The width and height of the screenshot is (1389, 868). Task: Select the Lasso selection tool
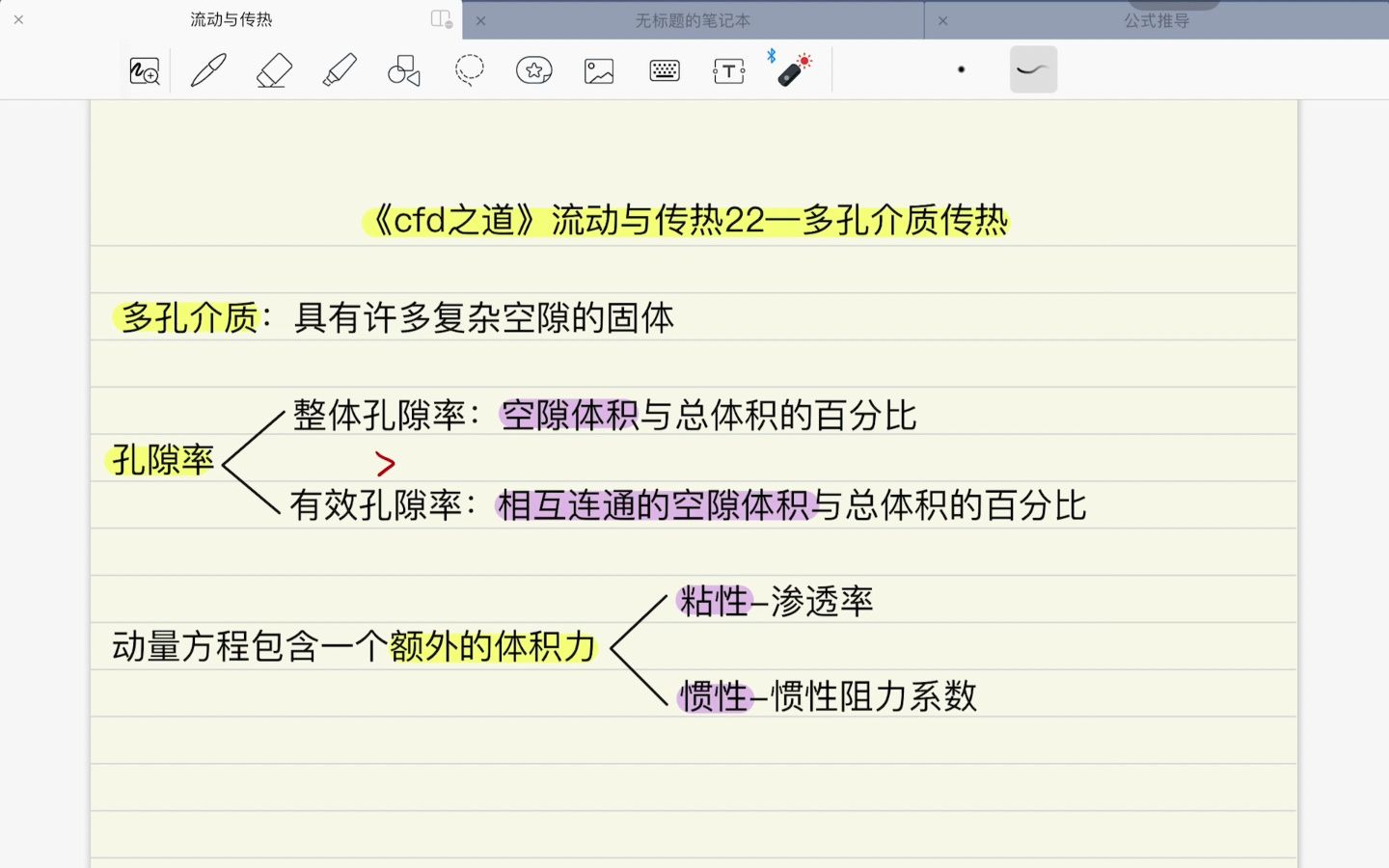(470, 70)
